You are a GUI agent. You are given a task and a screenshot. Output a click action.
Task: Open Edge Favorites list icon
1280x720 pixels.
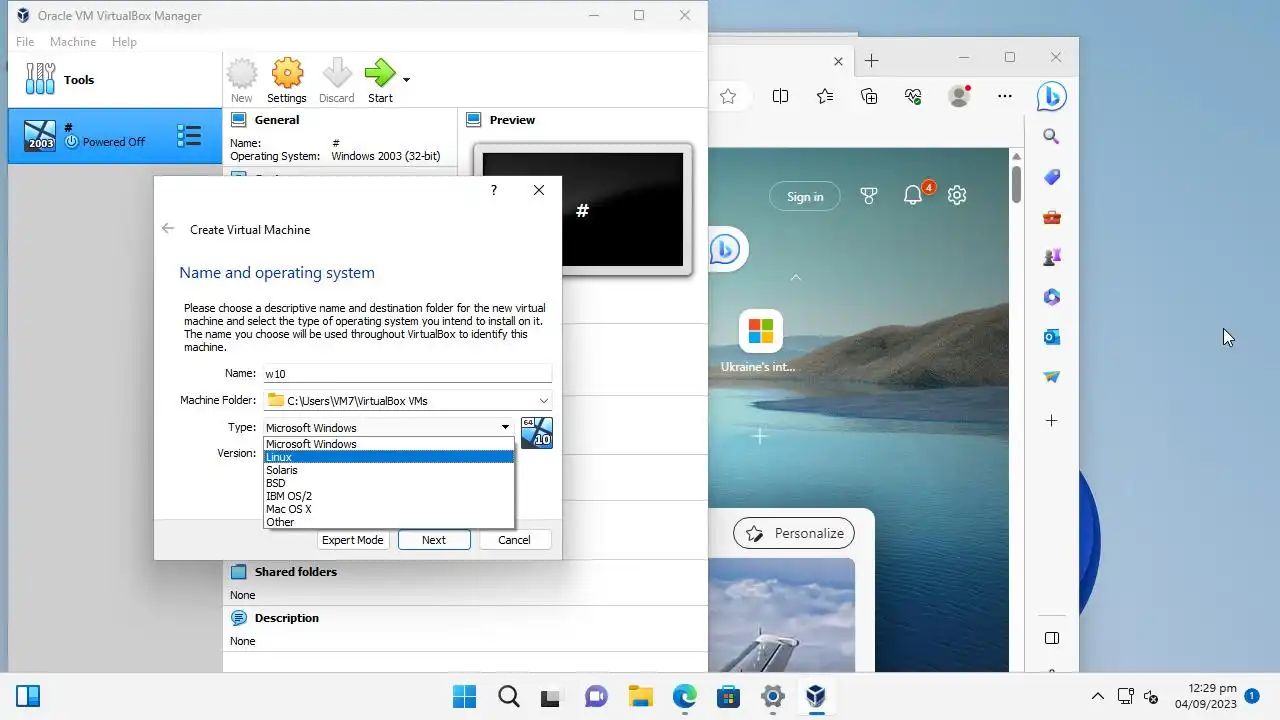point(824,96)
